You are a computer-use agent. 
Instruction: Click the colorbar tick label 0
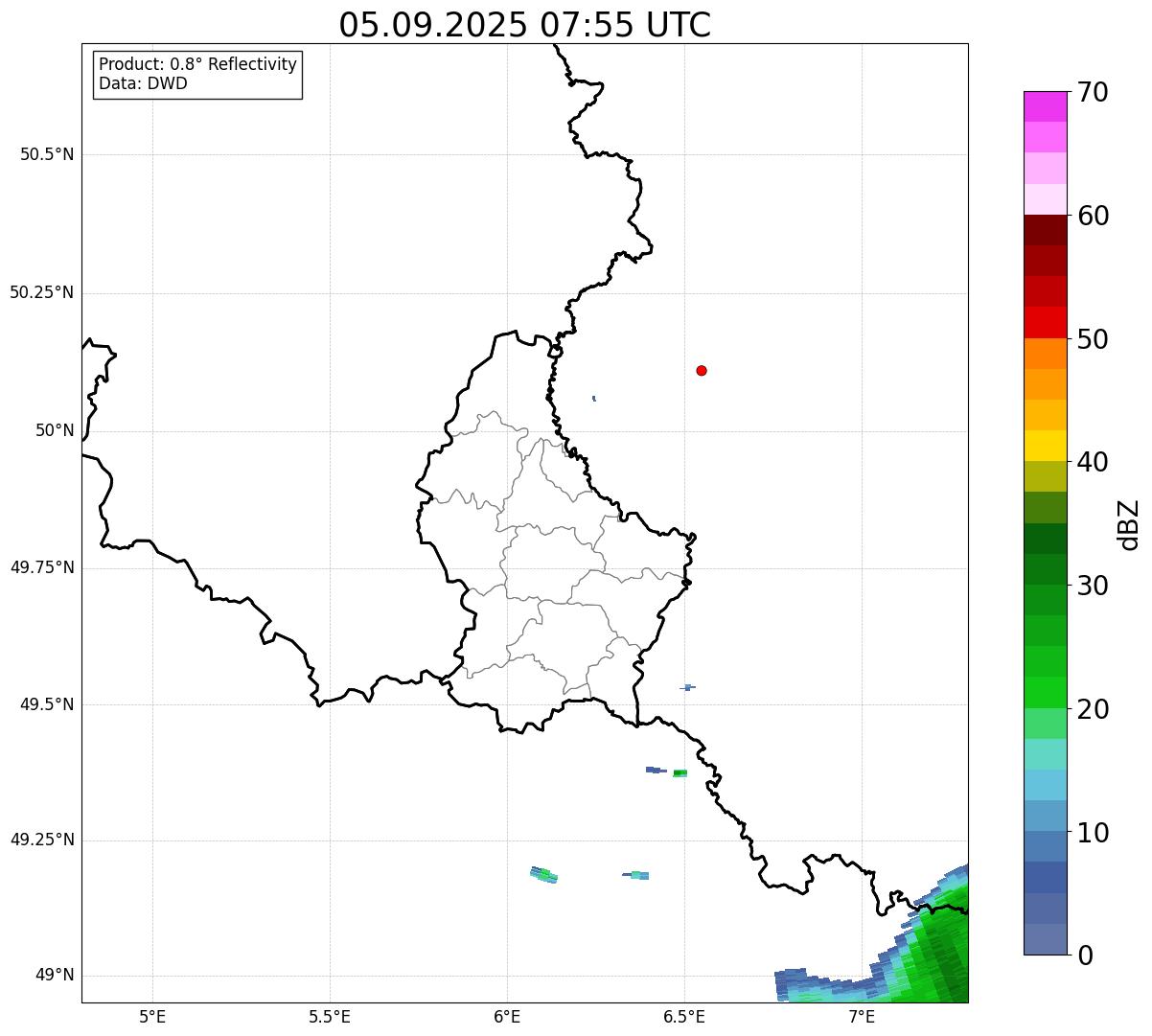click(x=1086, y=955)
